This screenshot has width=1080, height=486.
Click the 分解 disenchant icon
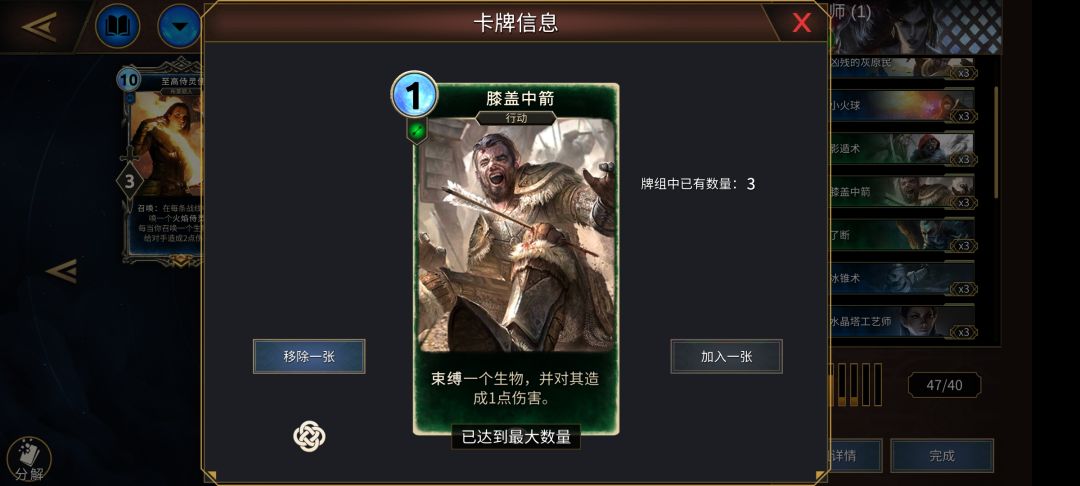29,460
